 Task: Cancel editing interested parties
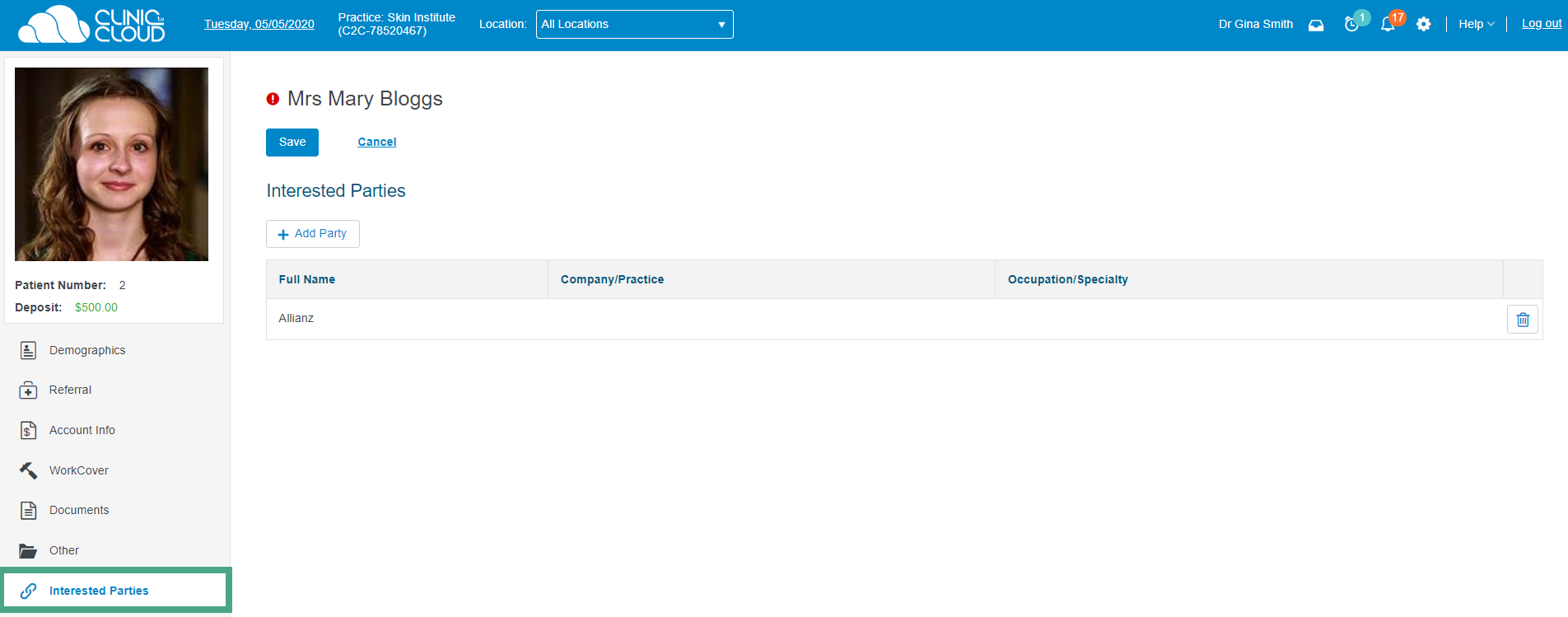coord(377,143)
